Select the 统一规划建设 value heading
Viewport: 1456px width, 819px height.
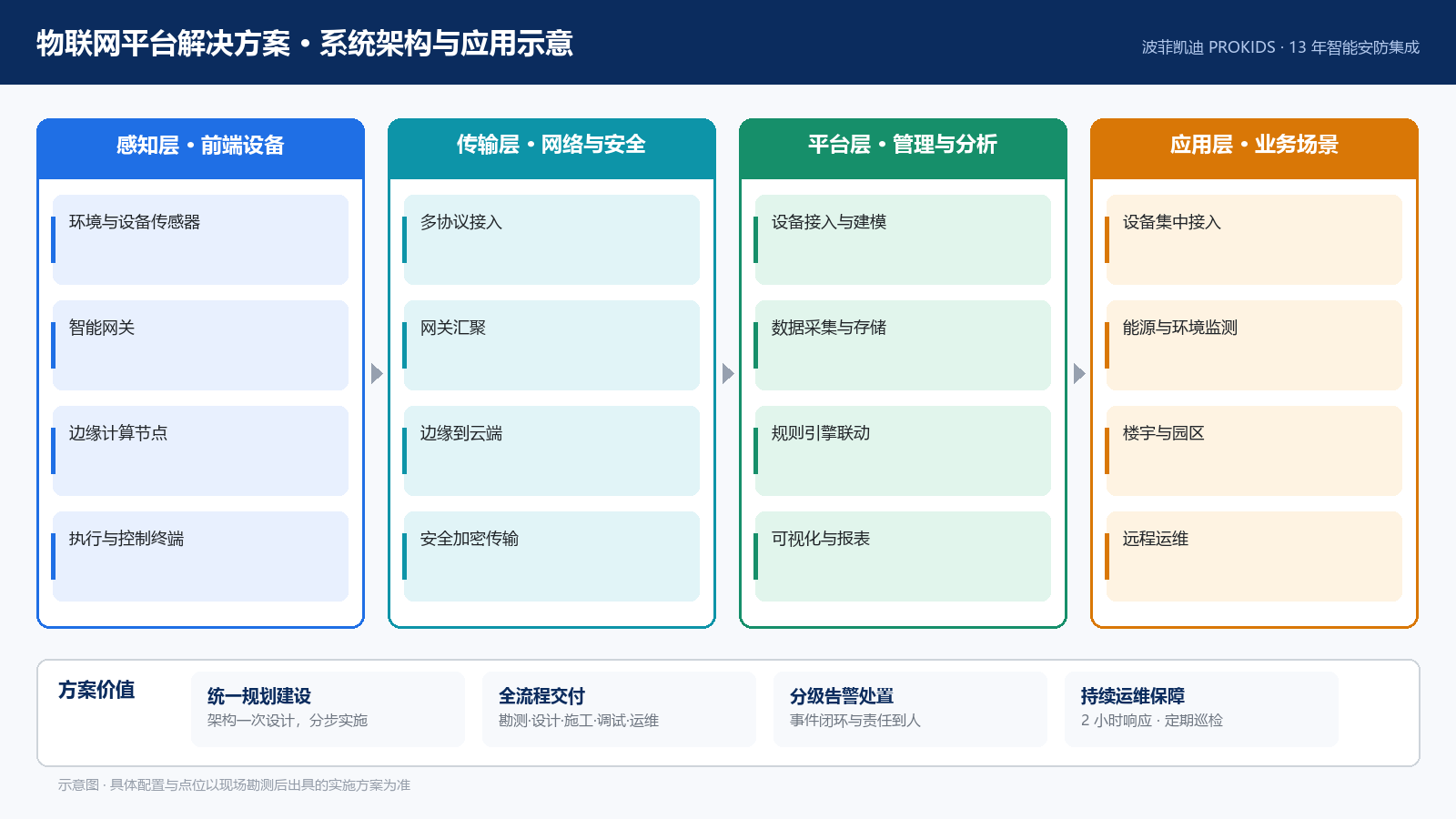coord(259,696)
